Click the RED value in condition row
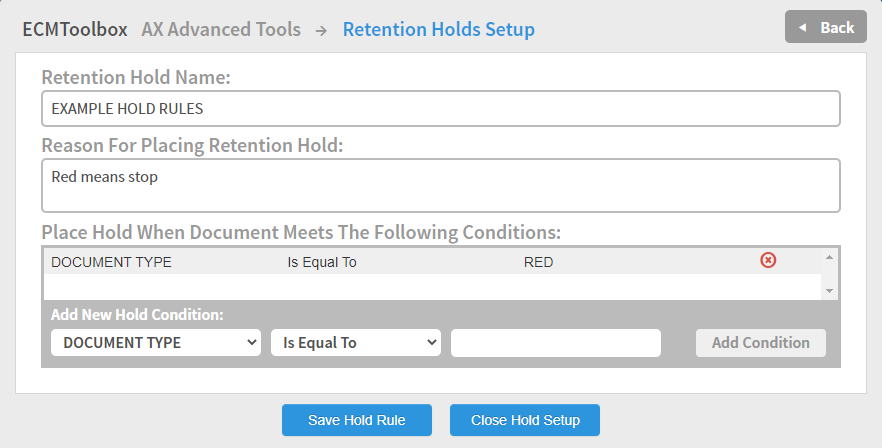Image resolution: width=882 pixels, height=448 pixels. click(538, 262)
